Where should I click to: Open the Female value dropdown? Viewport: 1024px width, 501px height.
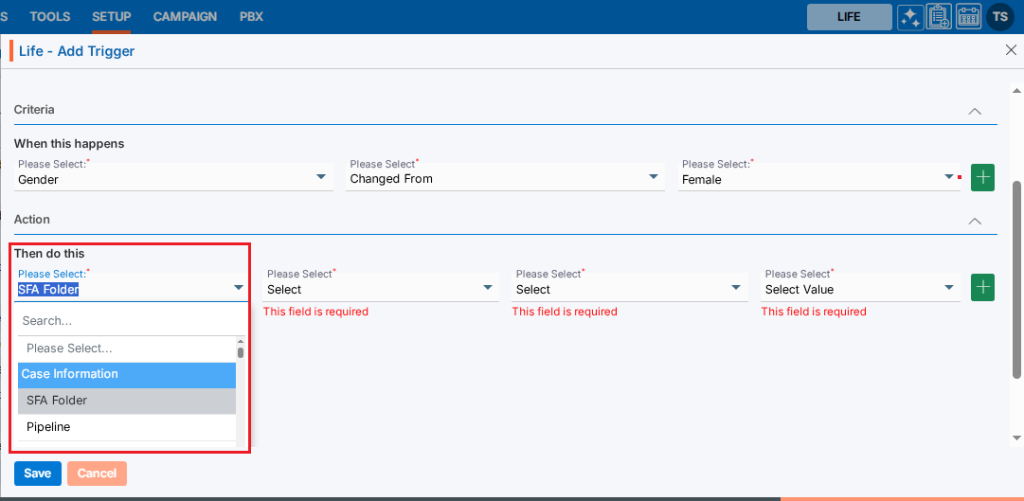(817, 180)
